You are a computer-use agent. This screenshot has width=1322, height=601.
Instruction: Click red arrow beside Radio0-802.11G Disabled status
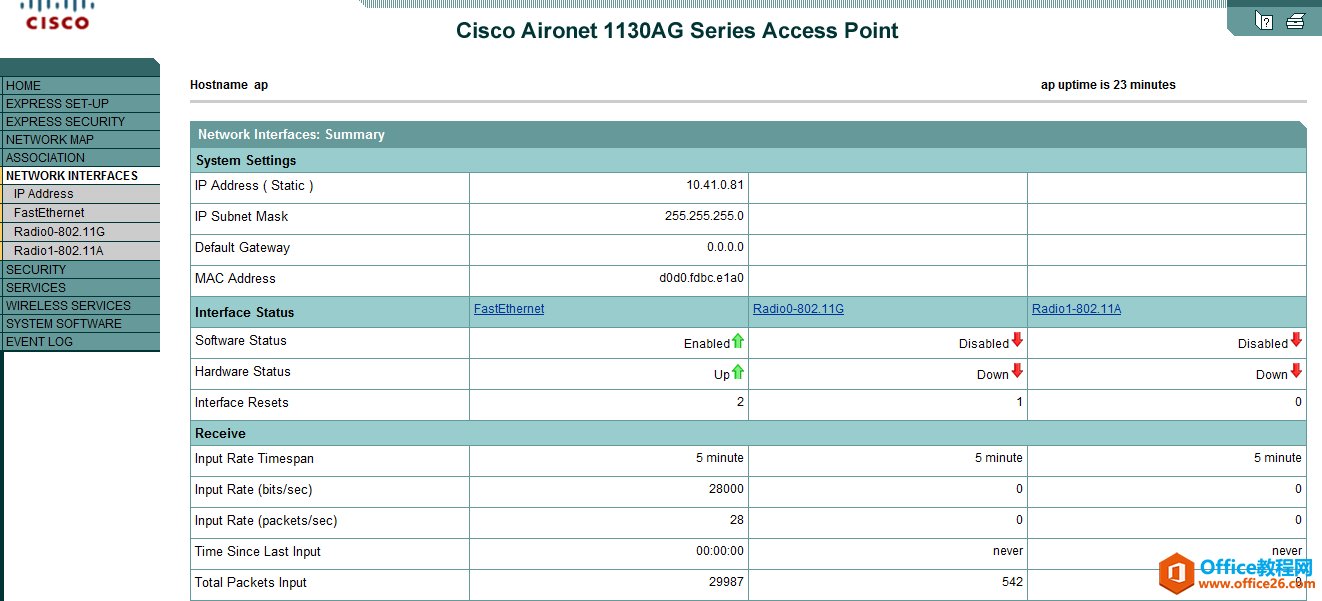pos(1017,340)
